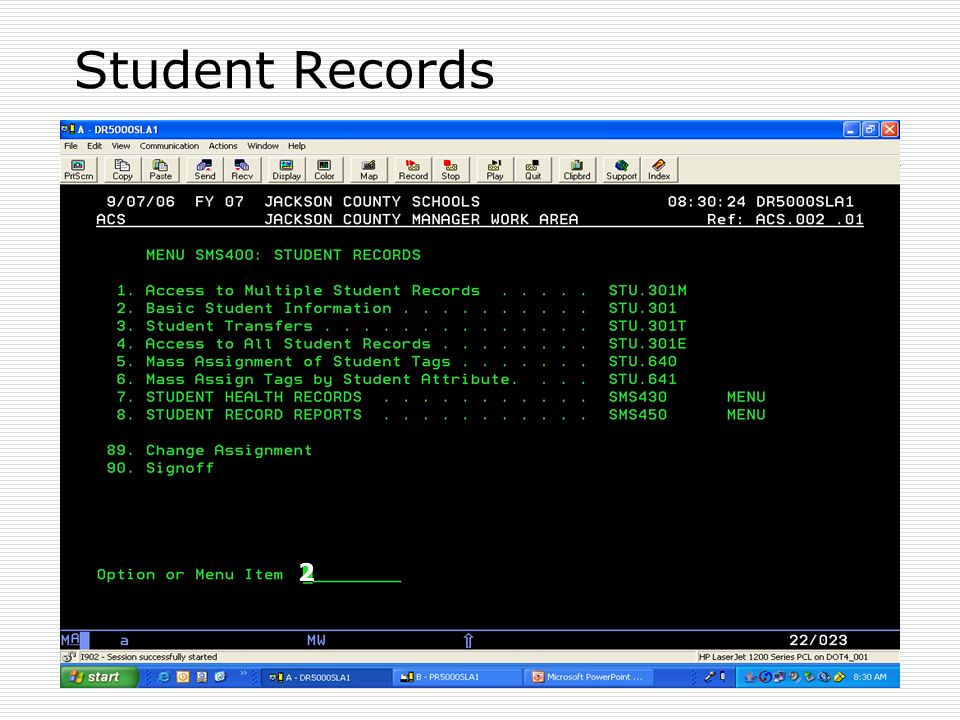This screenshot has height=720, width=960.
Task: Open the Display settings toolbar icon
Action: [287, 170]
